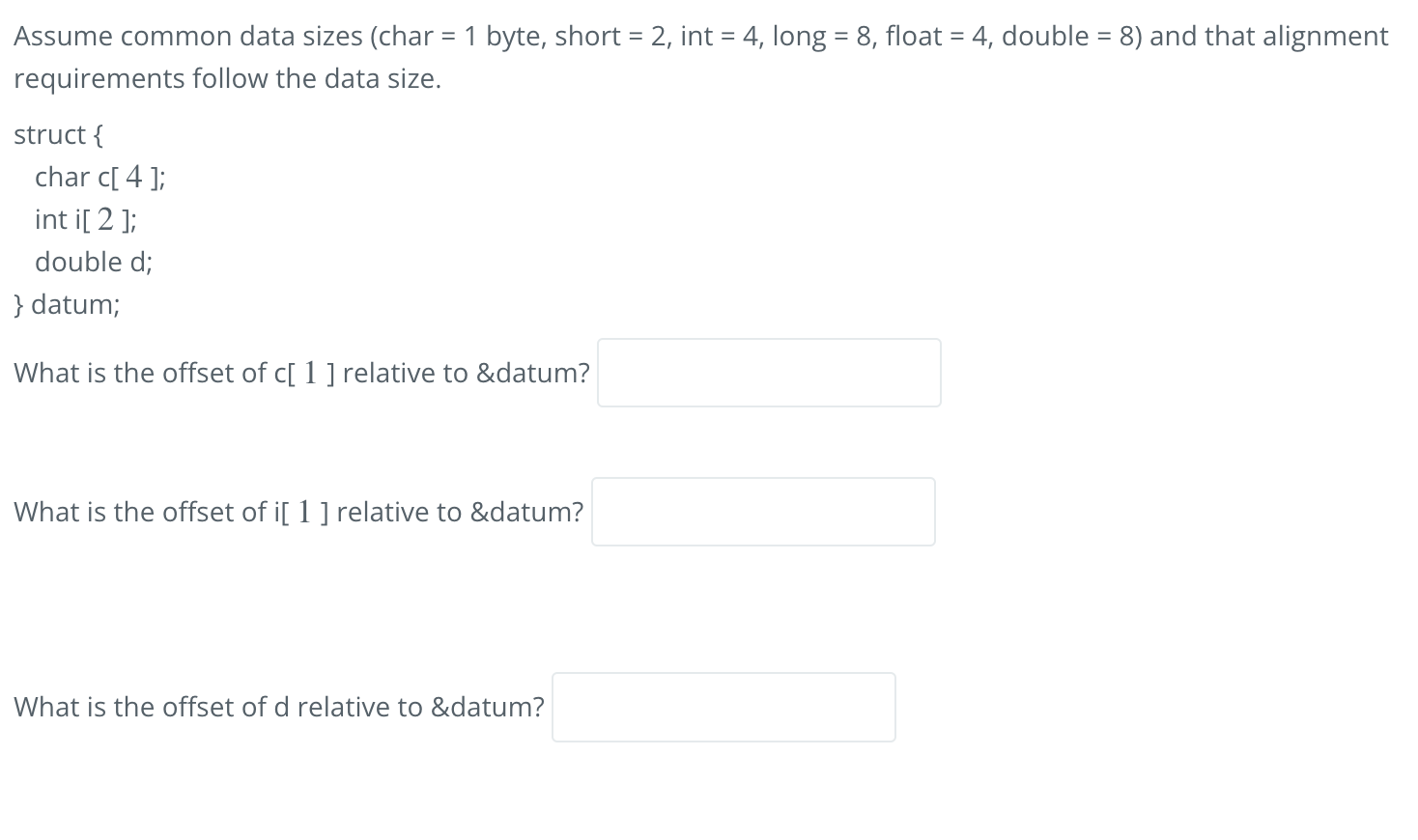Screen dimensions: 1418x840
Task: Click the question text about c[ 1 ] offset
Action: (x=301, y=373)
